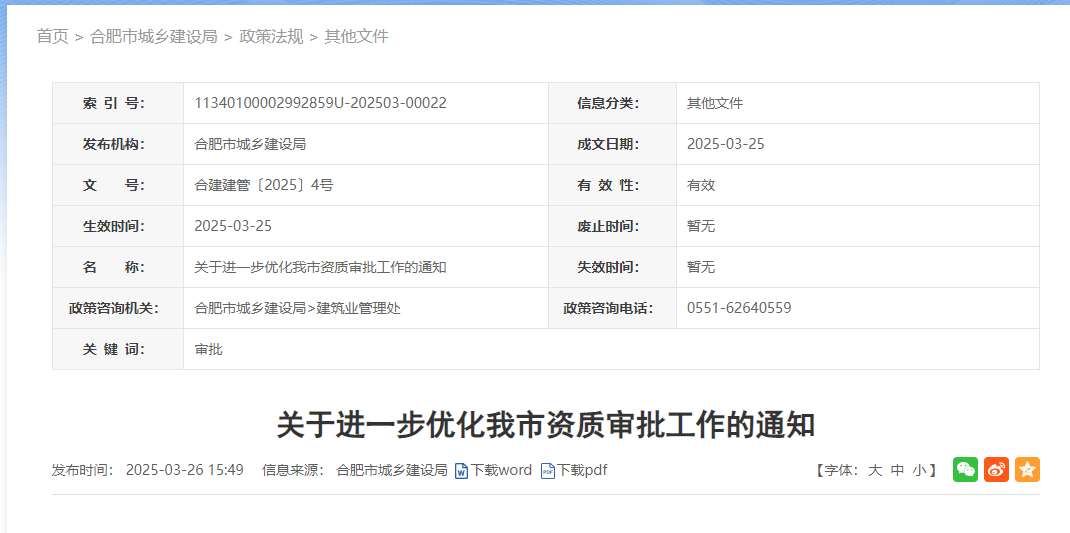The image size is (1070, 533).
Task: Click the orange star QZone share icon
Action: [1027, 470]
